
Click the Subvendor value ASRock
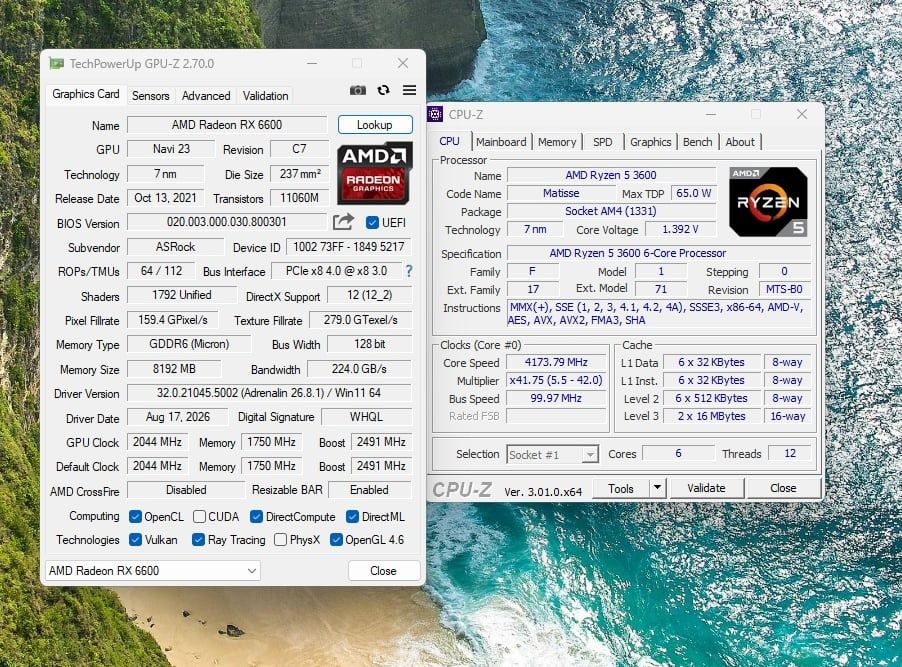click(x=175, y=247)
